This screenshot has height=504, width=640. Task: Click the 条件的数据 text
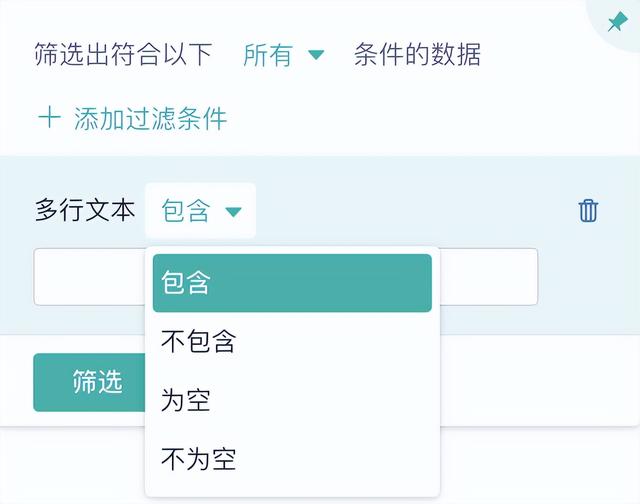(417, 55)
